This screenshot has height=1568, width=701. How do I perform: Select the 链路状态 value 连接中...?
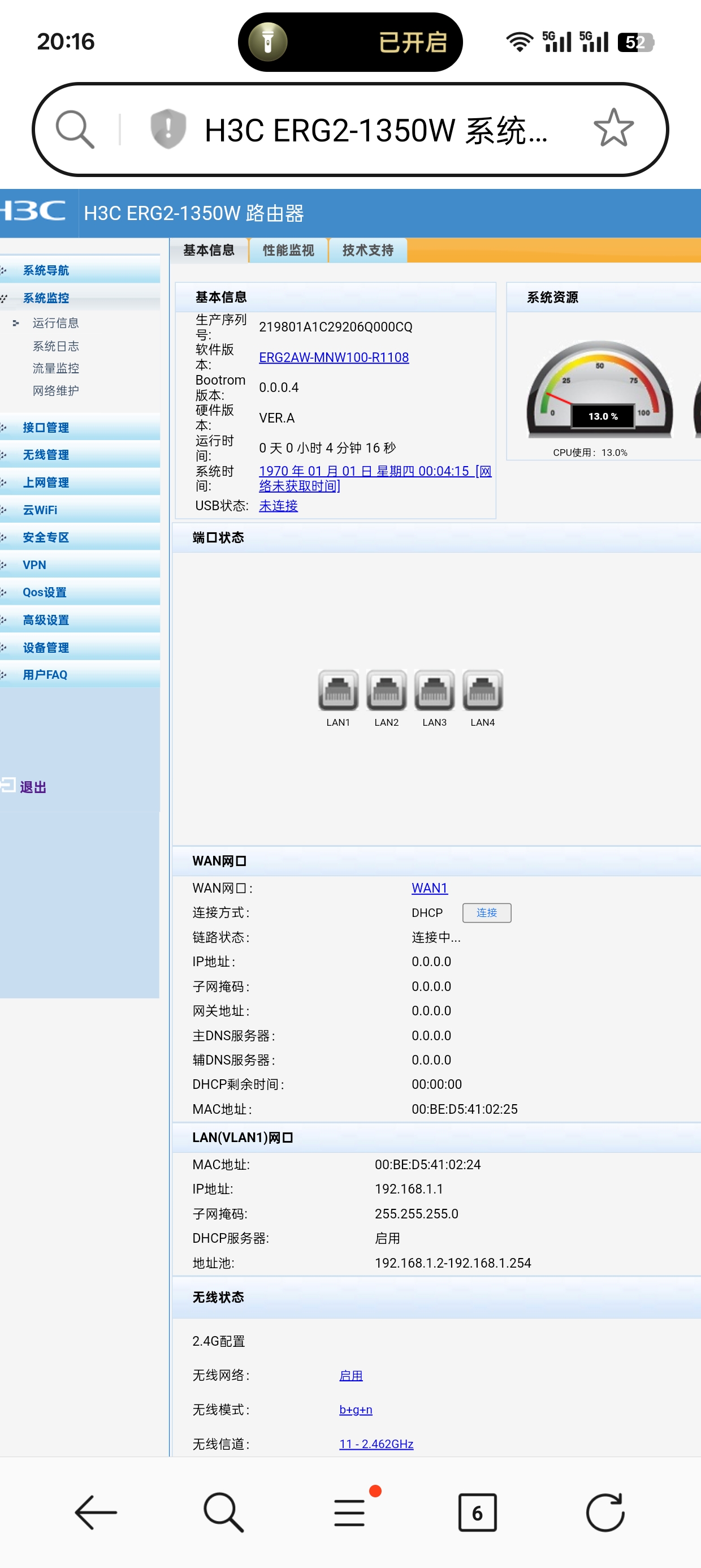pyautogui.click(x=436, y=937)
